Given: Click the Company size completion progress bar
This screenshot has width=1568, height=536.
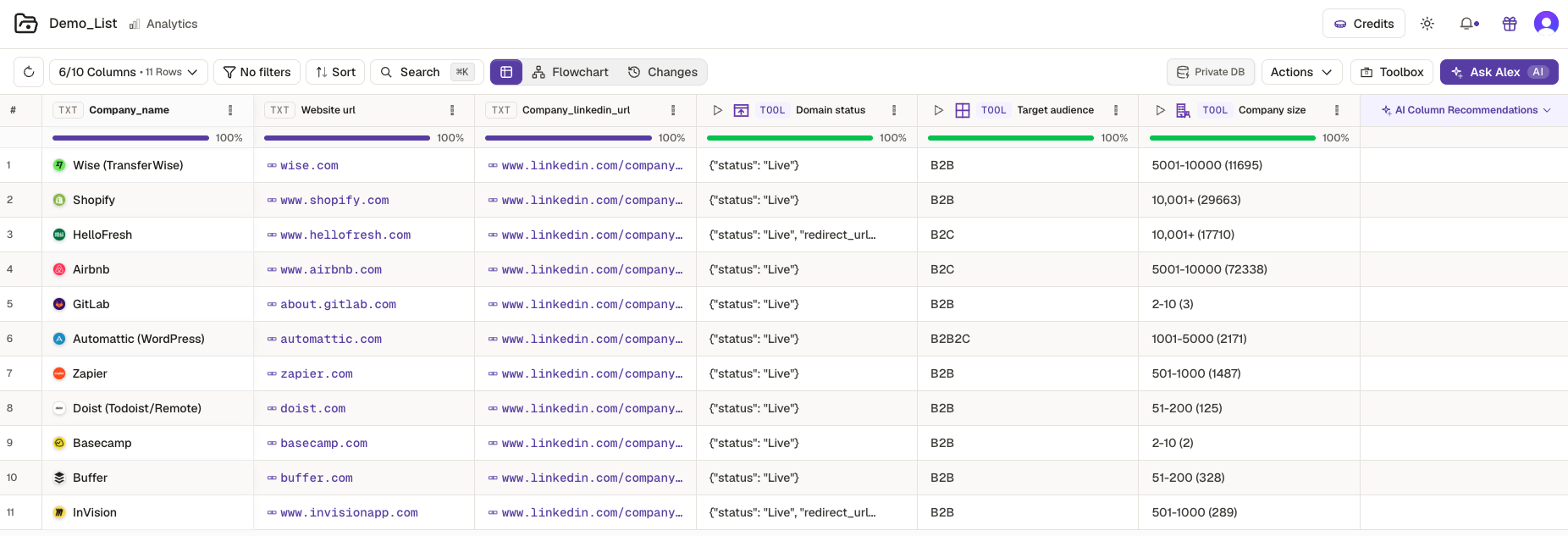Looking at the screenshot, I should coord(1233,137).
